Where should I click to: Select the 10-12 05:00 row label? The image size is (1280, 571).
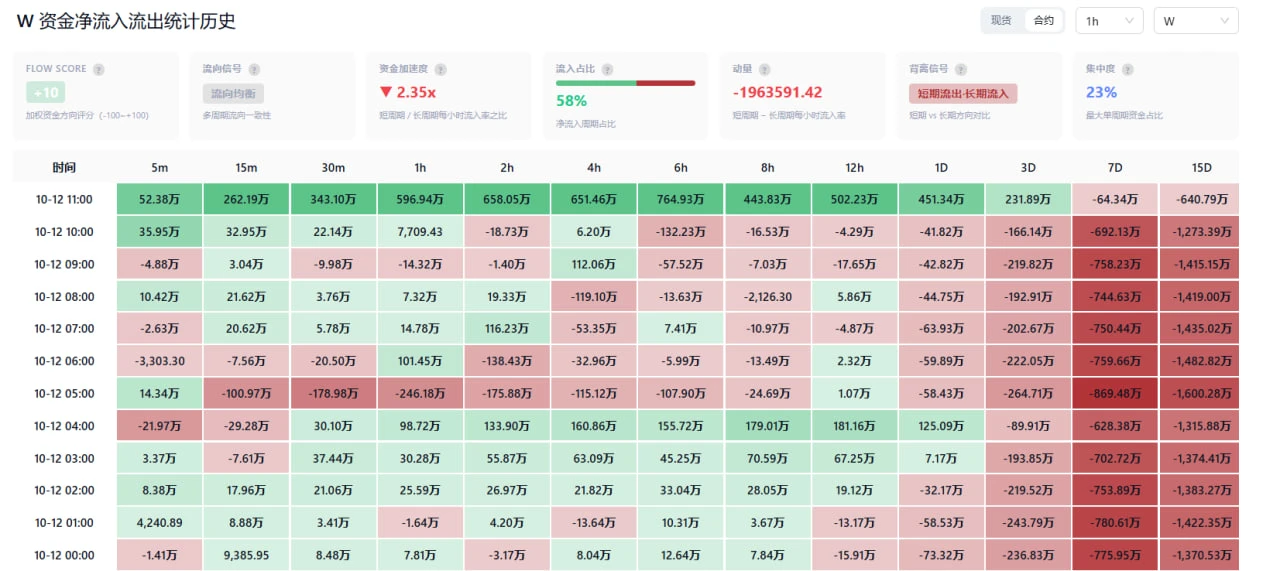[63, 393]
